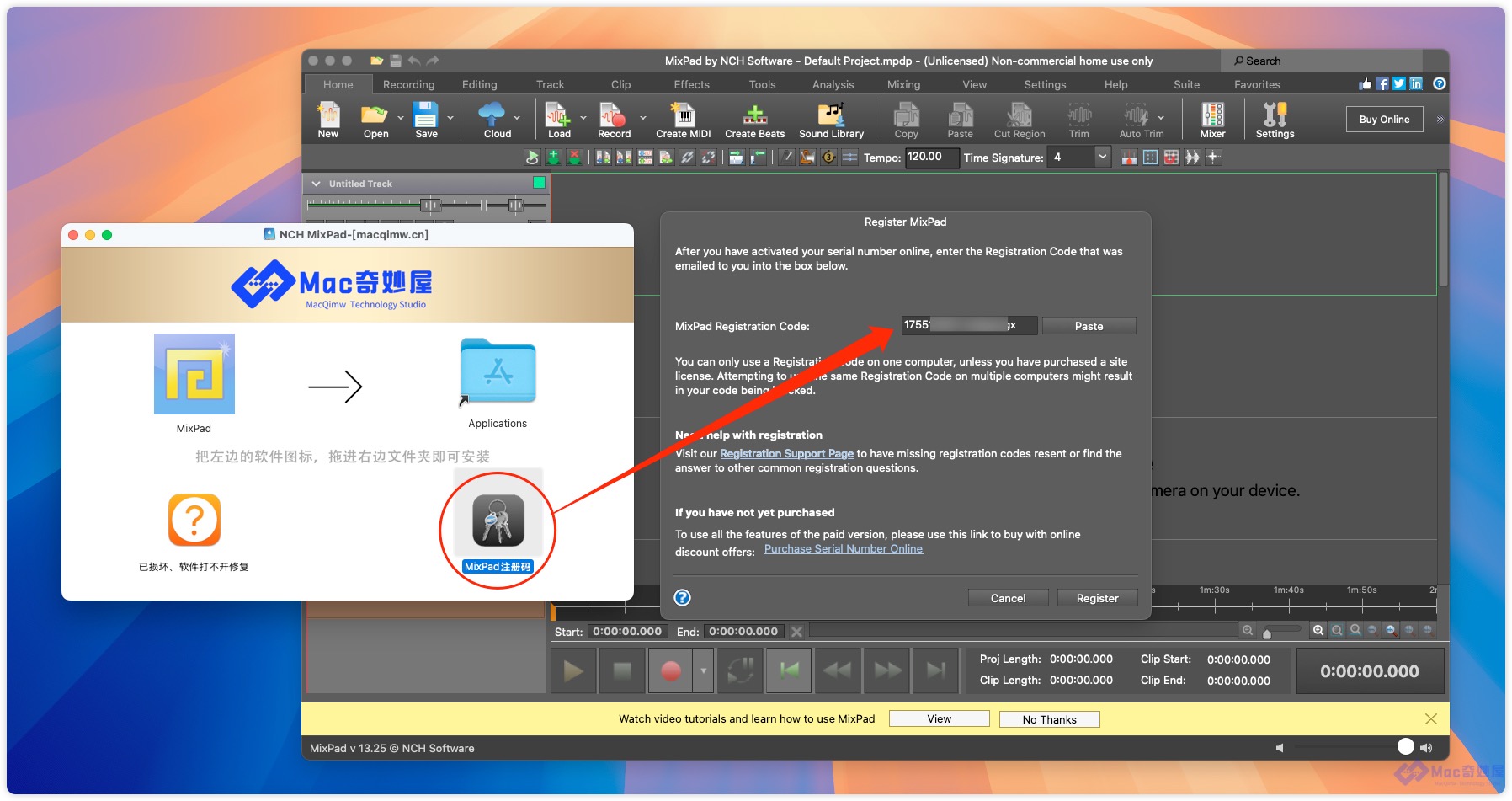Click the zoom in magnifier icon
The image size is (1512, 801).
[1318, 630]
